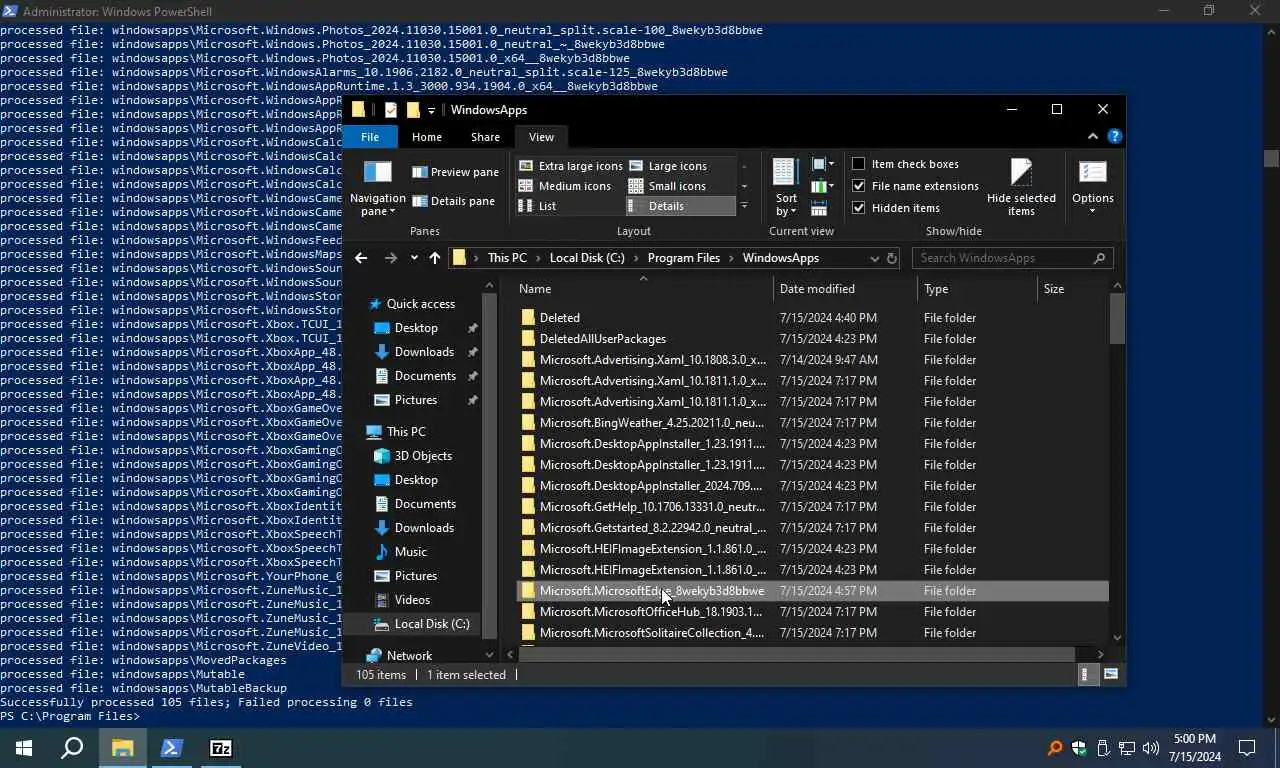Screen dimensions: 1280x768
Task: Sort by Date modified column header
Action: pos(845,289)
